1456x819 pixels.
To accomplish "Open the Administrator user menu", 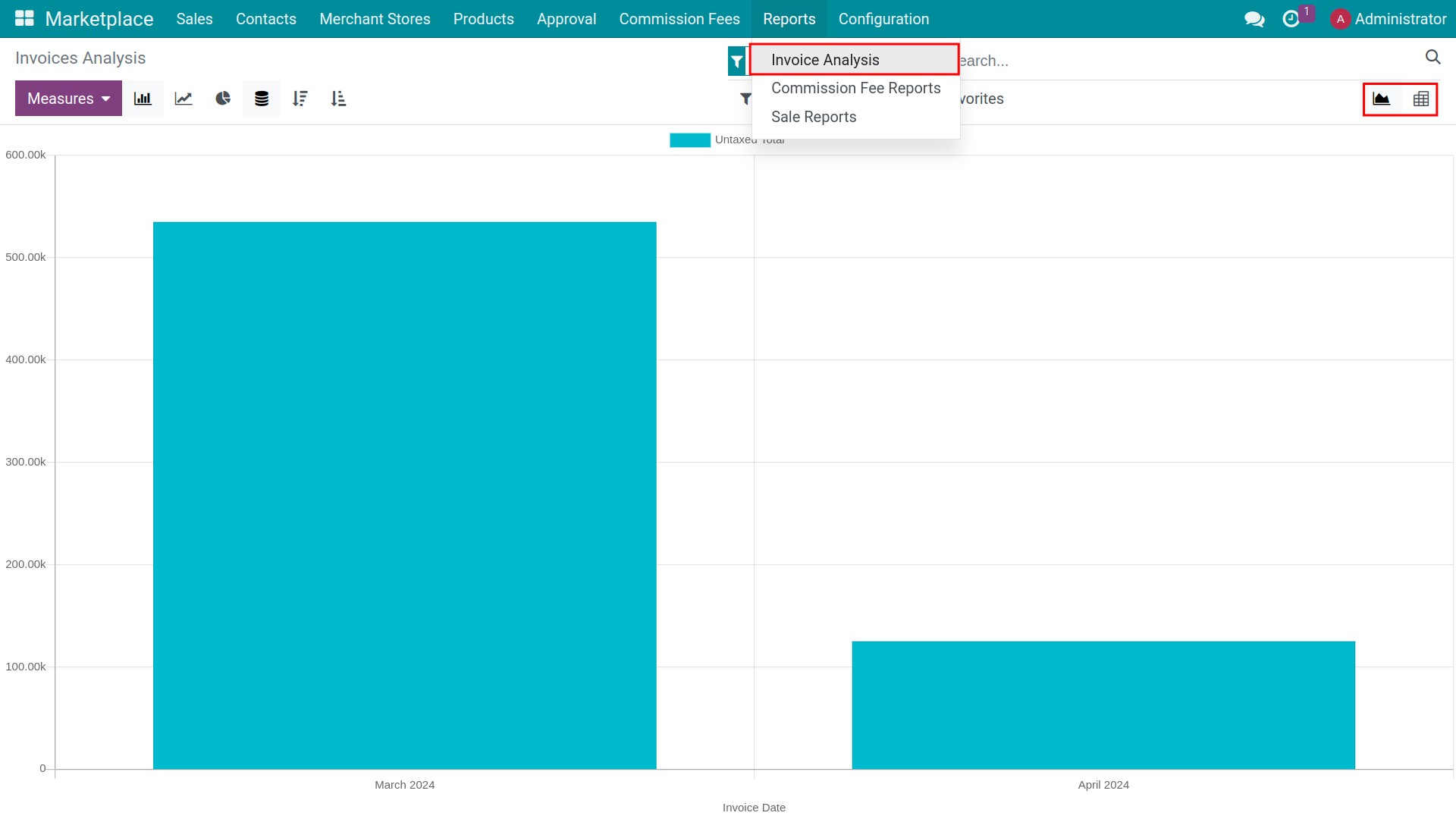I will pos(1389,19).
